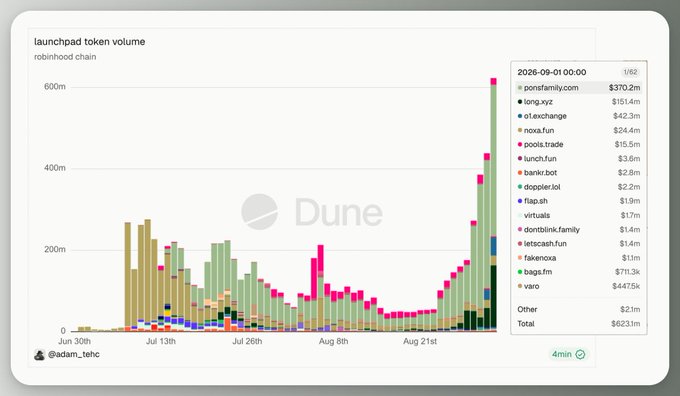Click the @adam_tehc author avatar icon
The image size is (680, 396).
pos(39,355)
